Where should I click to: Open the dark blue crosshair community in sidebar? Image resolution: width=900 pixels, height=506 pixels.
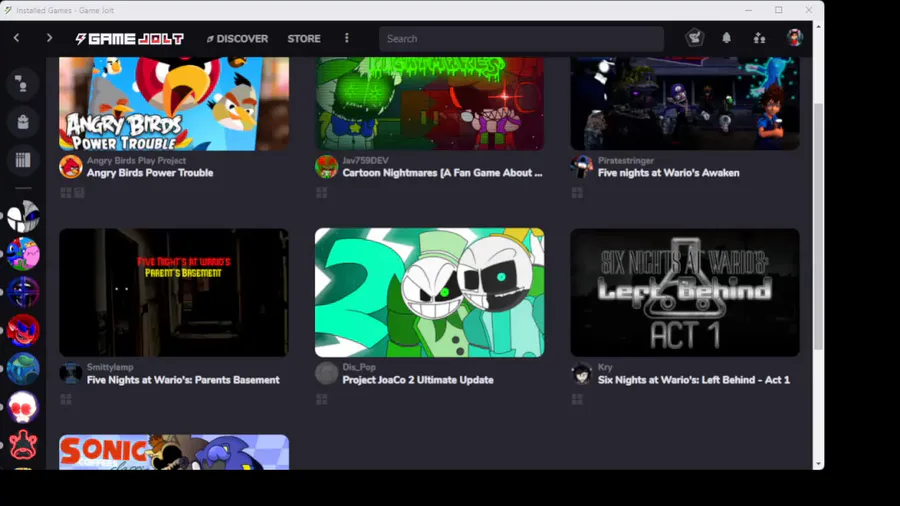tap(23, 292)
